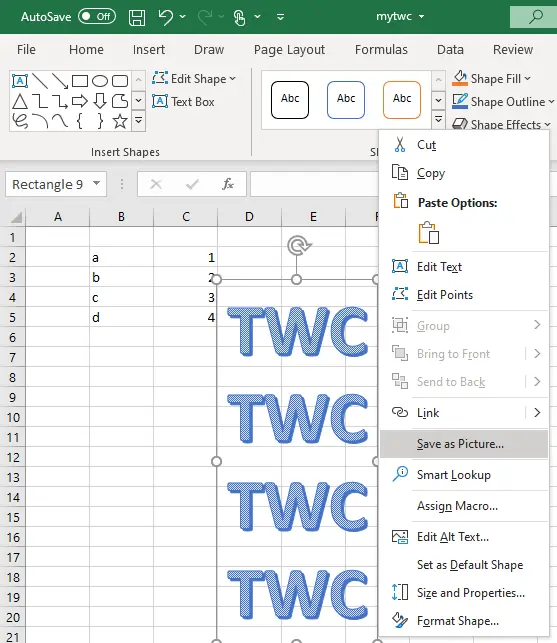Click the formula bar input field
Viewport: 557px width, 643px height.
[x=314, y=184]
